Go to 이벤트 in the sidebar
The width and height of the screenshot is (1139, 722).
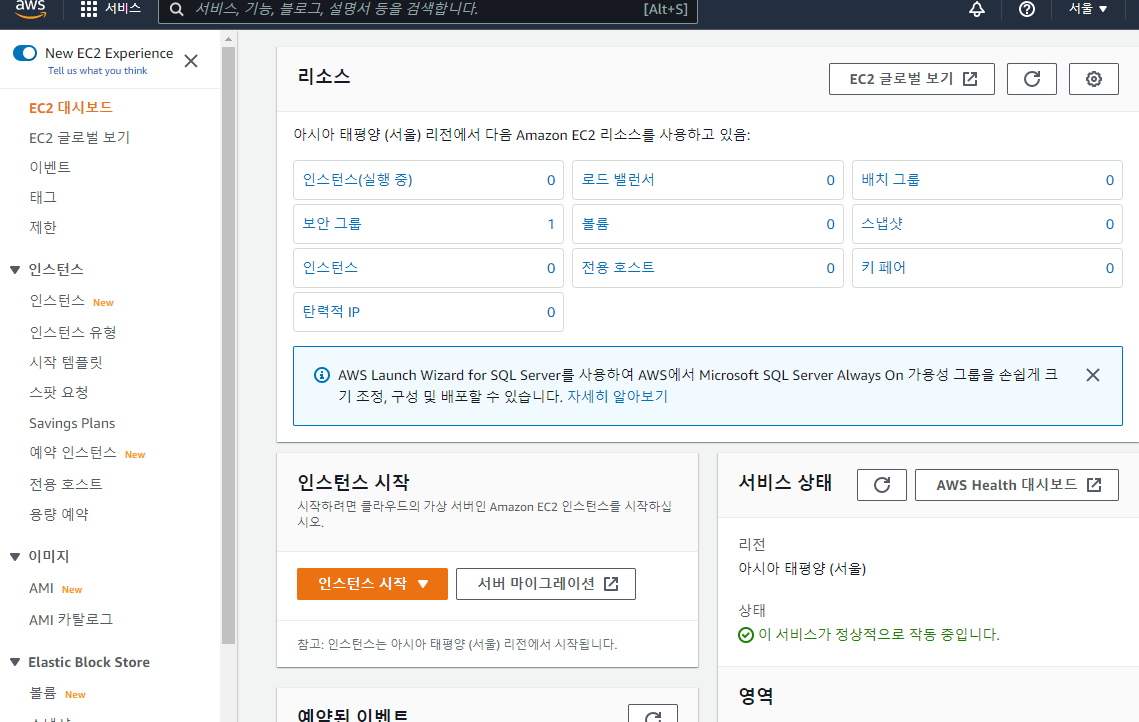pyautogui.click(x=49, y=167)
